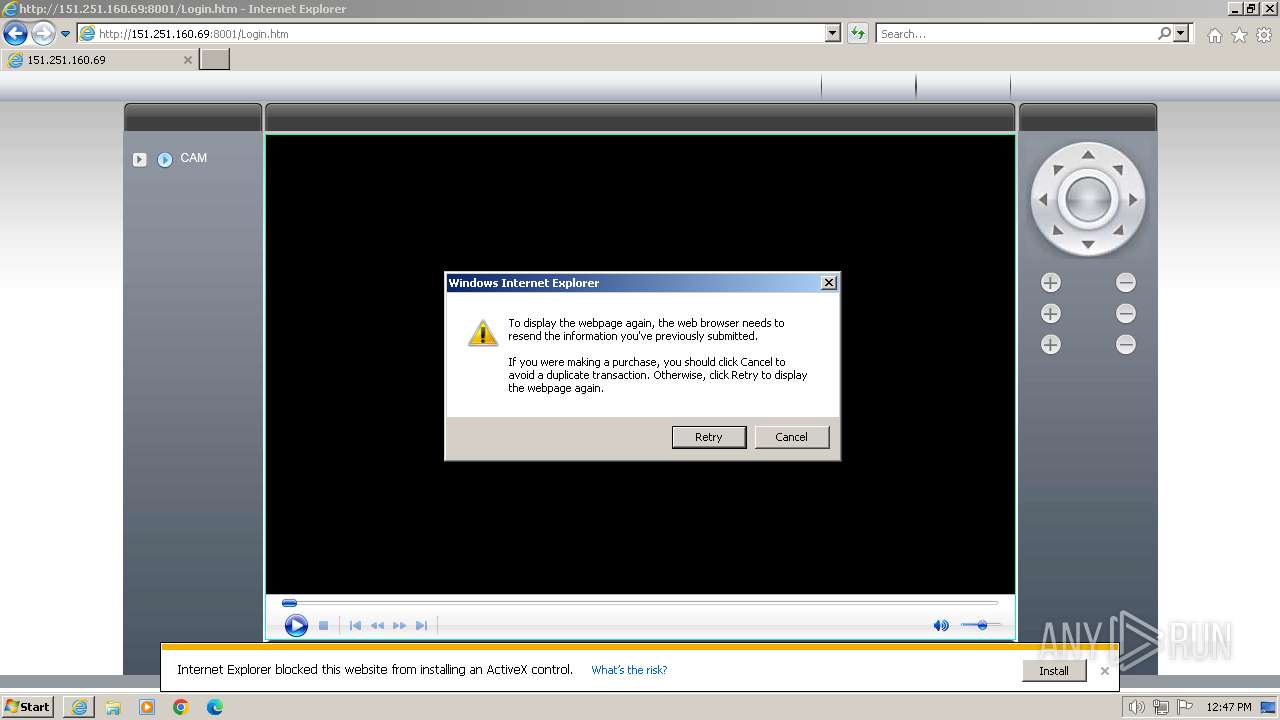Install the blocked ActiveX control

(x=1054, y=671)
